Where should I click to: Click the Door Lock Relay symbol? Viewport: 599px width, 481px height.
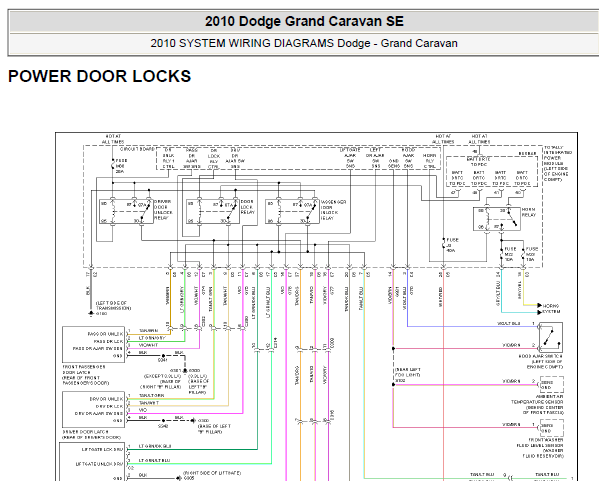[213, 212]
